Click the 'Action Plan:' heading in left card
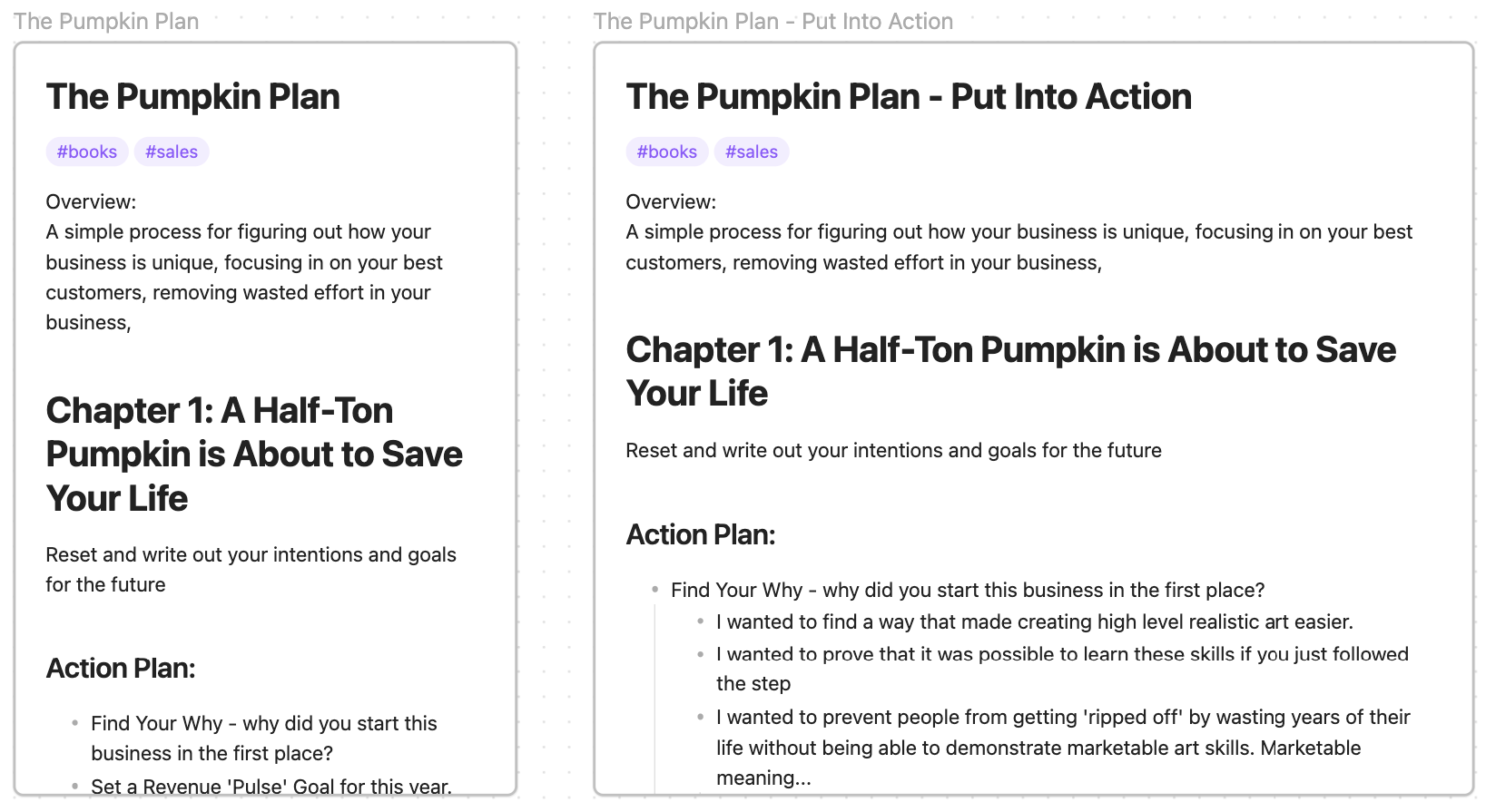1486x812 pixels. (121, 669)
